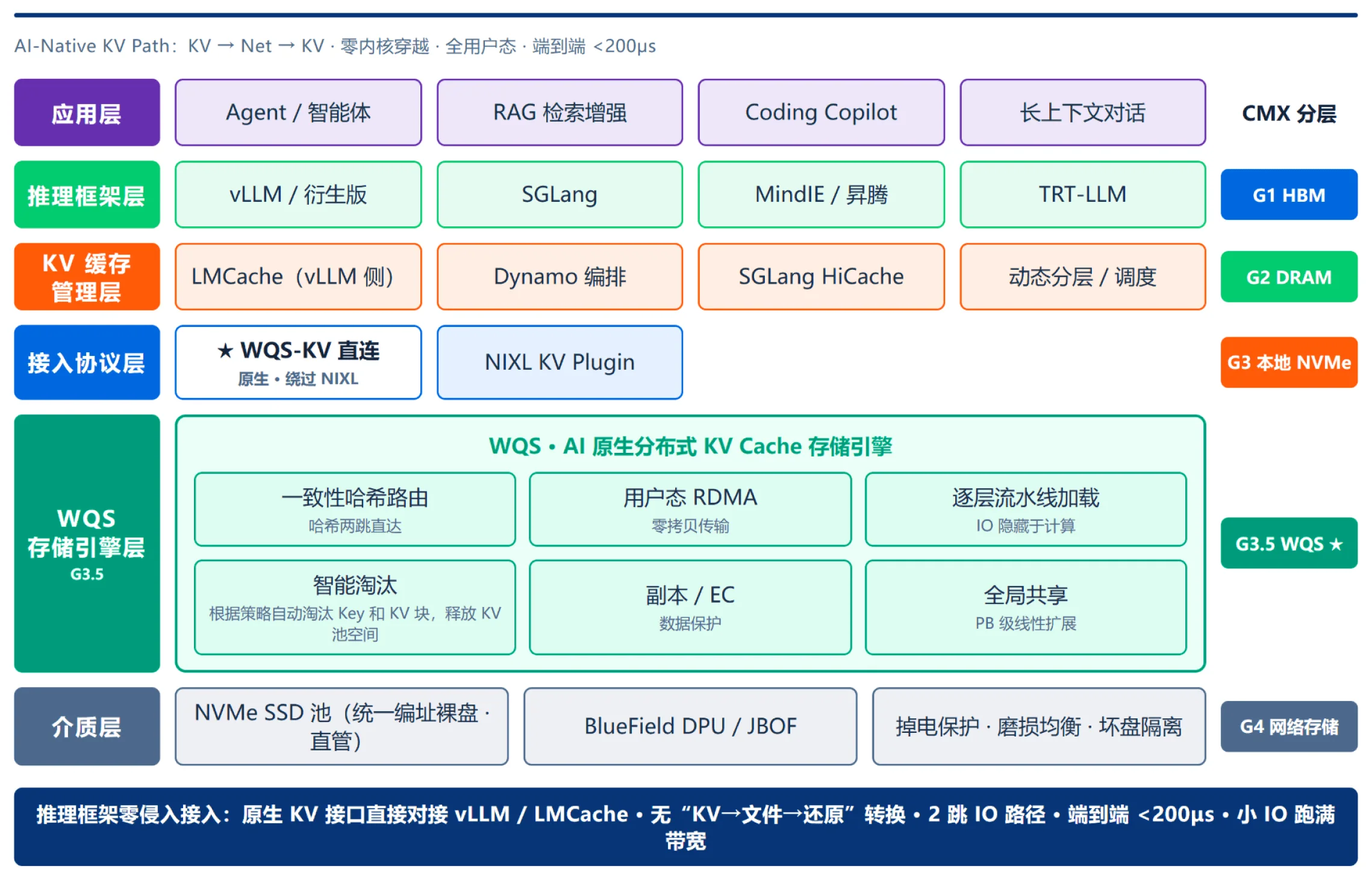
Task: Select the Agent / 智能体 box
Action: point(298,113)
